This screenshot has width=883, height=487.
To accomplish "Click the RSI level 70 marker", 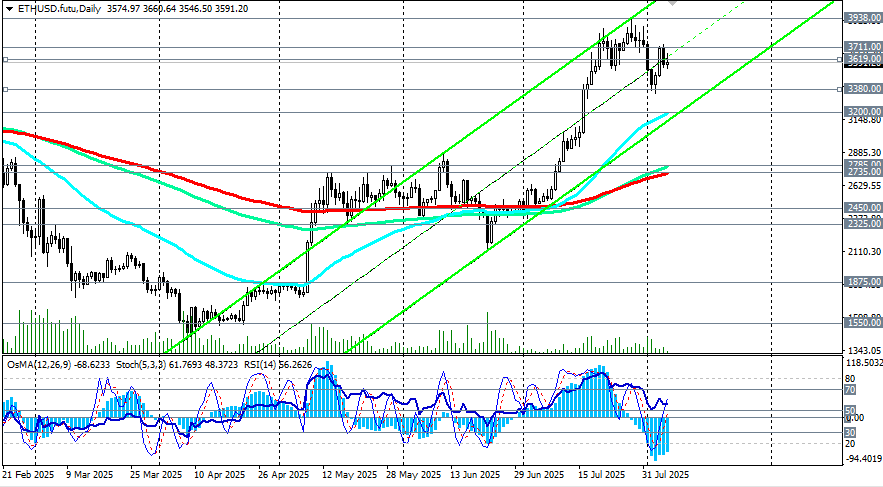I will [x=850, y=390].
